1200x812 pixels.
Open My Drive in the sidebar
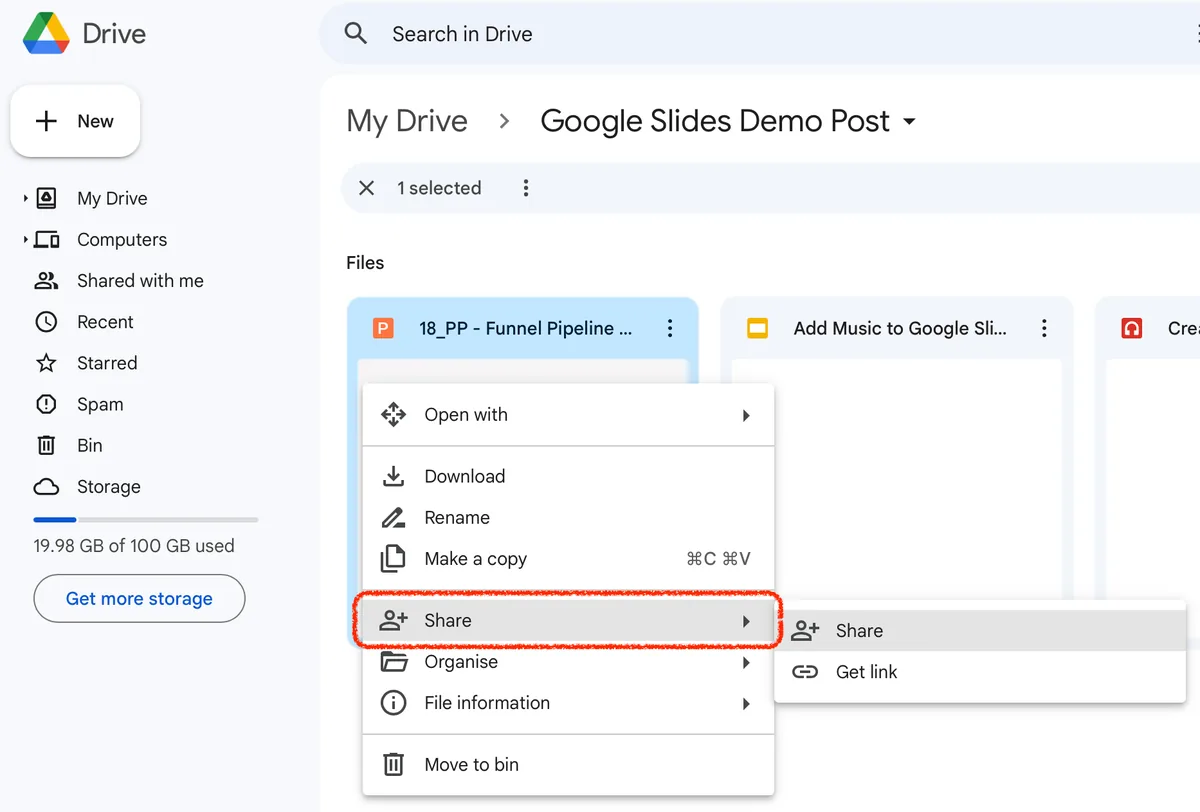pyautogui.click(x=112, y=198)
